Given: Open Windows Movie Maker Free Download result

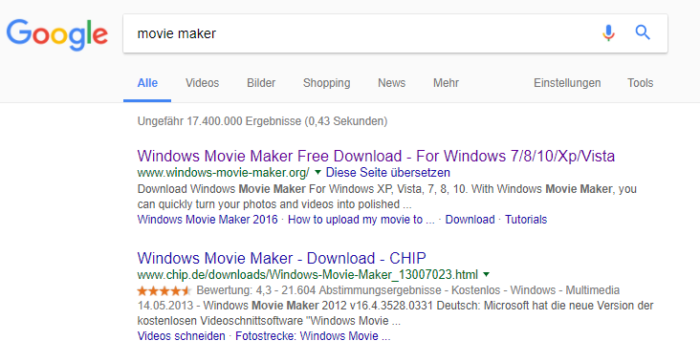Looking at the screenshot, I should (376, 156).
